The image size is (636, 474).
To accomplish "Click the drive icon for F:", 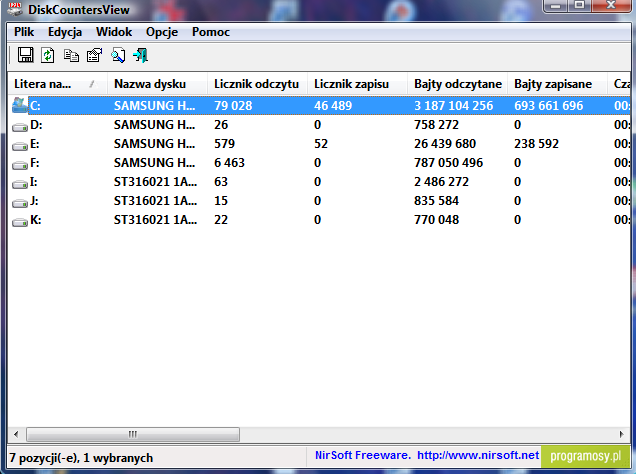I will click(x=19, y=165).
